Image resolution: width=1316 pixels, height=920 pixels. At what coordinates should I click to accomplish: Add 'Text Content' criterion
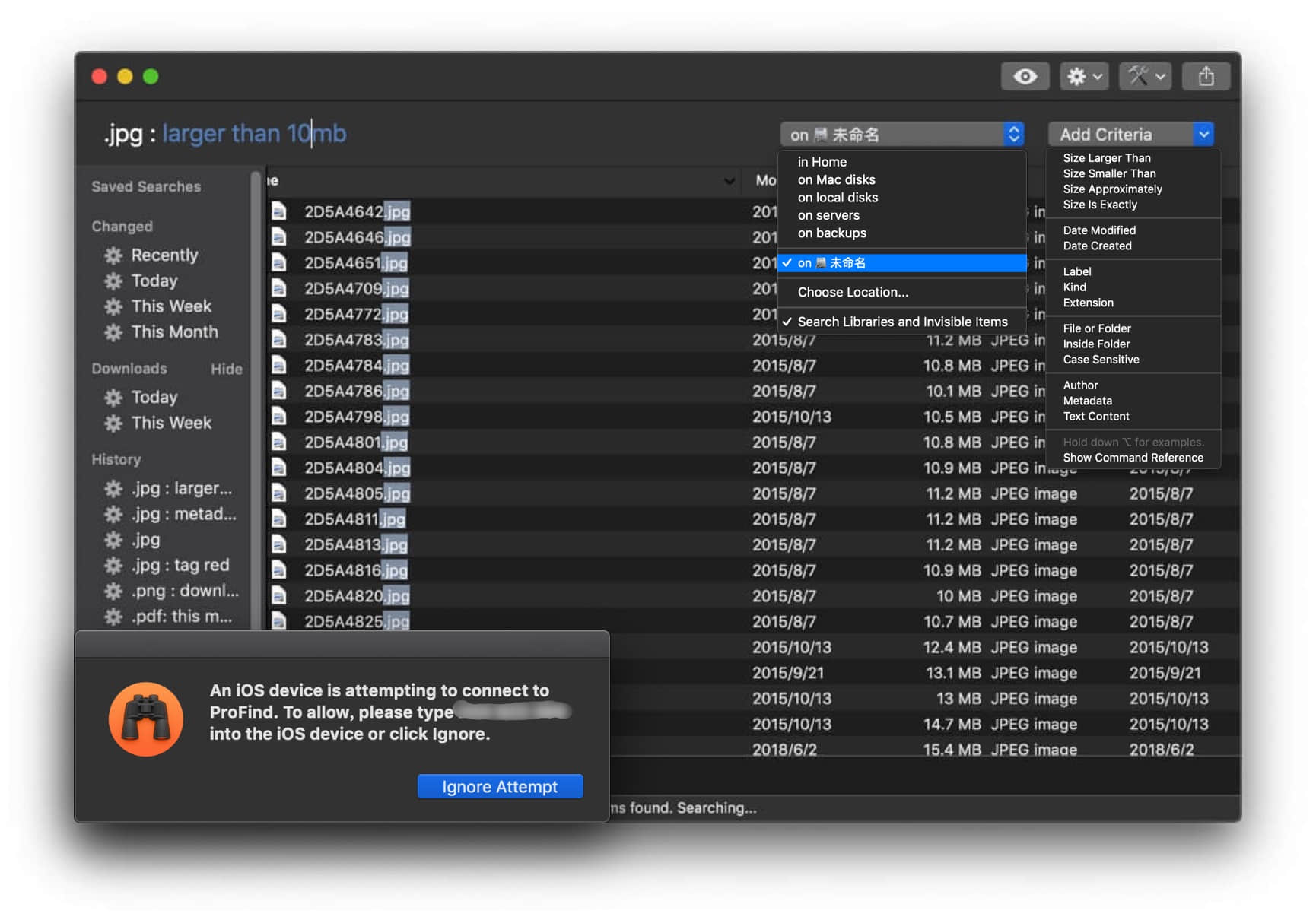(x=1096, y=417)
